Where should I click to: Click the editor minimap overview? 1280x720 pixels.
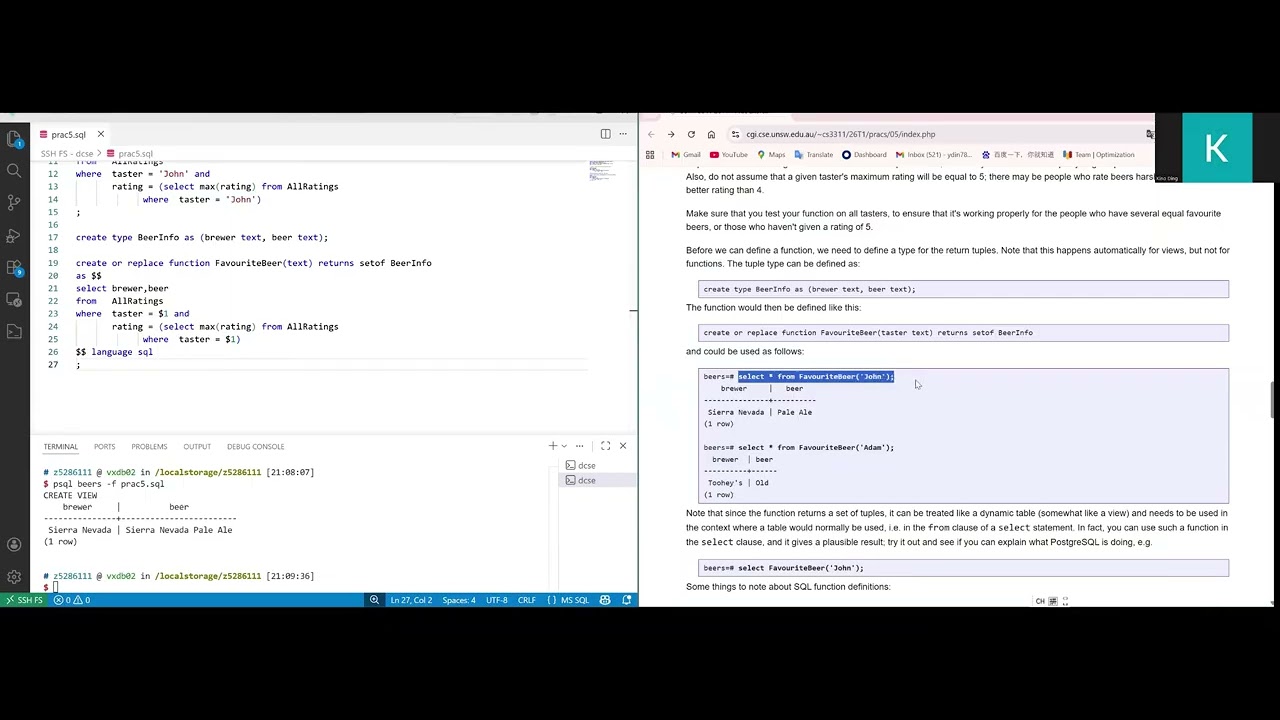click(601, 169)
